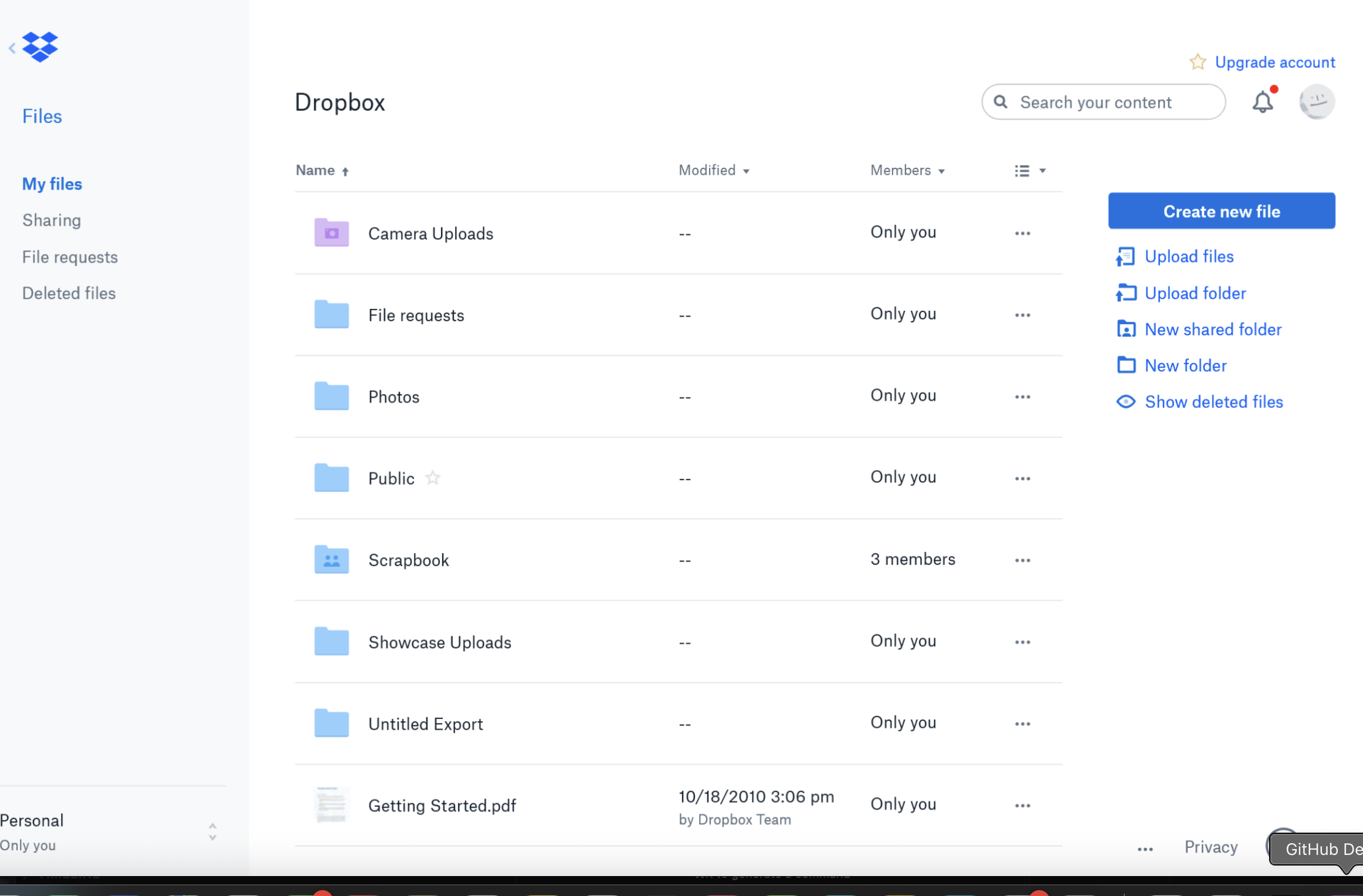The image size is (1363, 896).
Task: Click the Create new file button
Action: coord(1221,211)
